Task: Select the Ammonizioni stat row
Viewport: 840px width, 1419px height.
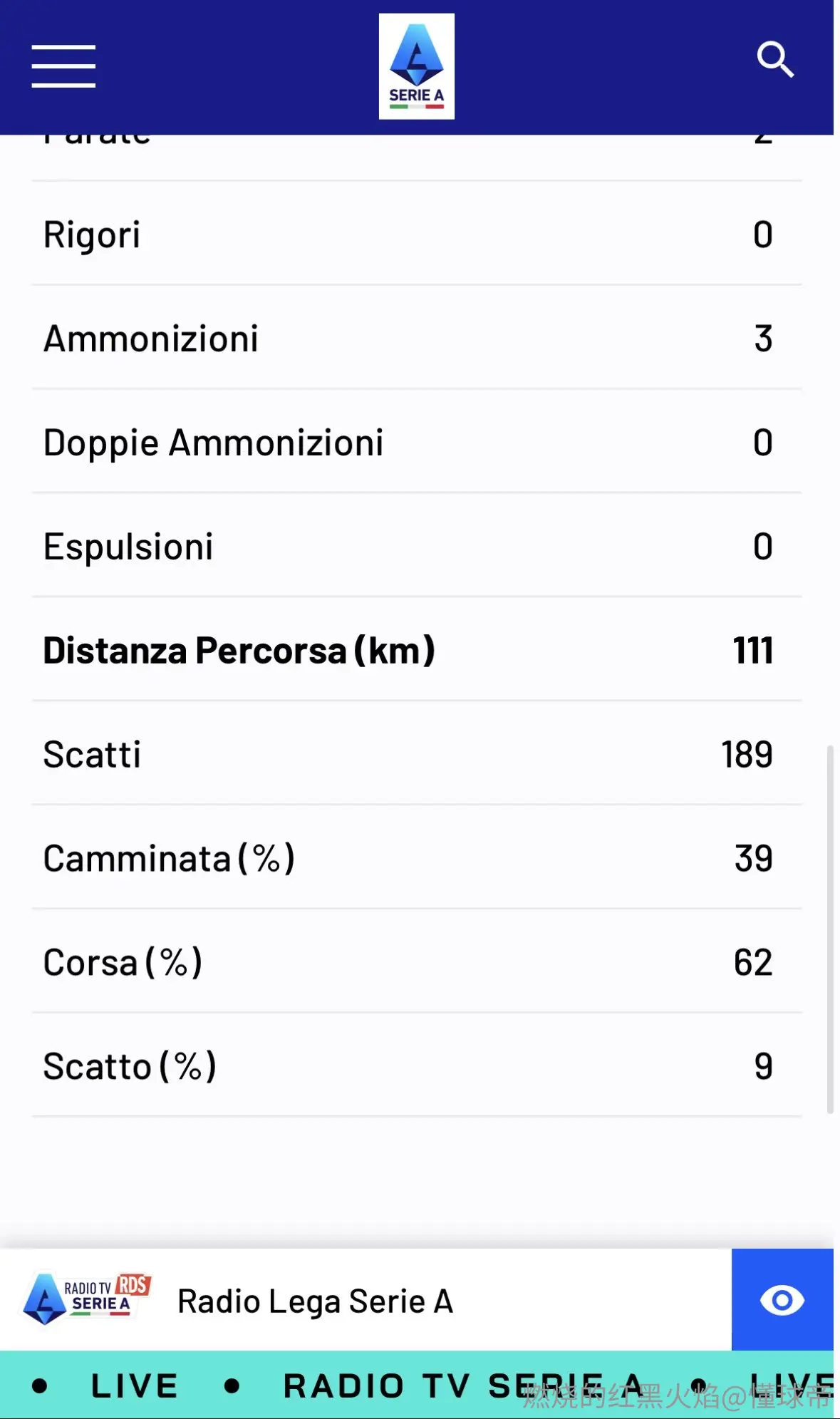Action: [x=417, y=338]
